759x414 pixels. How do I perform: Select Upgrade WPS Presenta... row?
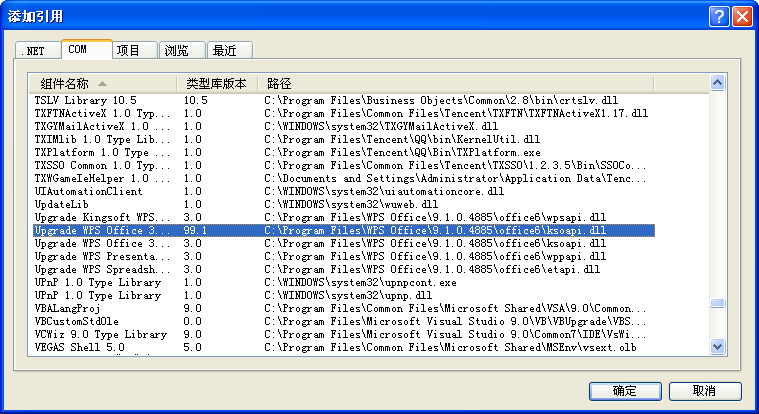pyautogui.click(x=344, y=257)
